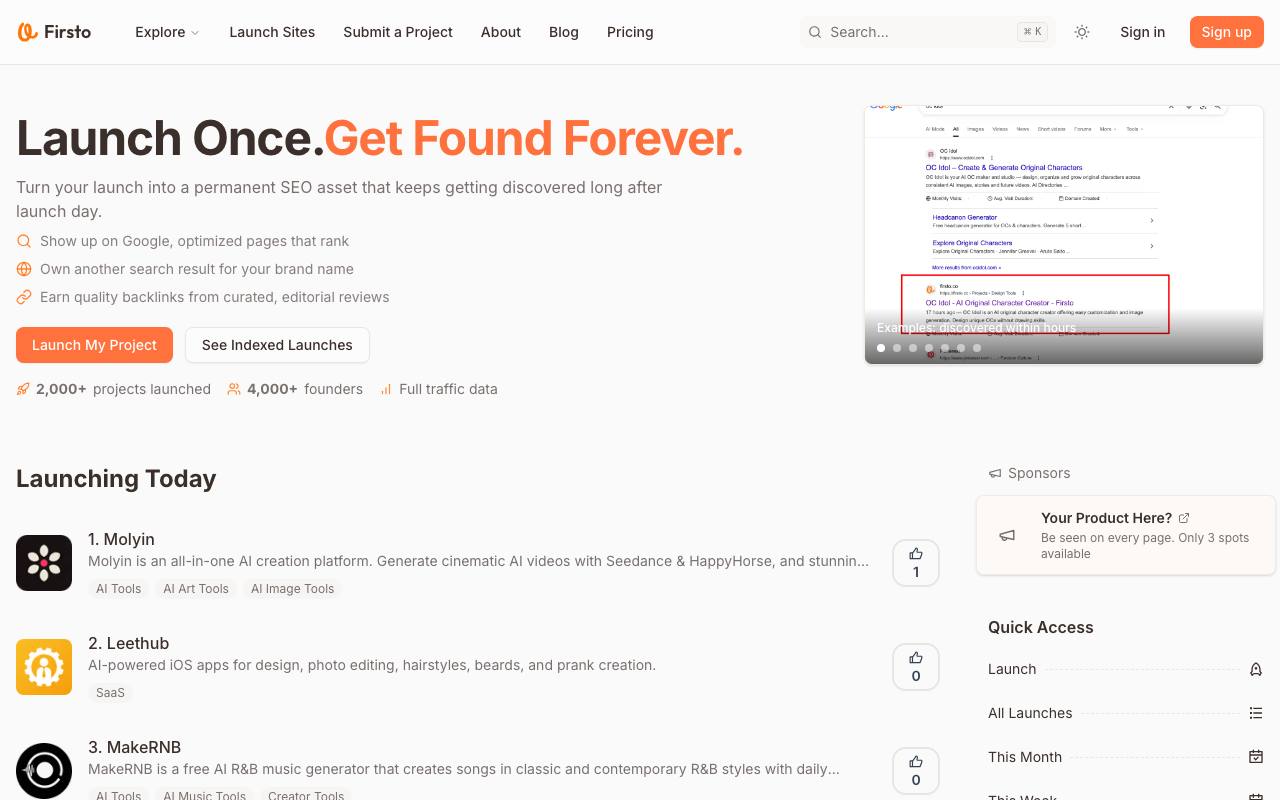The height and width of the screenshot is (800, 1280).
Task: Open the Pricing page
Action: pyautogui.click(x=630, y=32)
